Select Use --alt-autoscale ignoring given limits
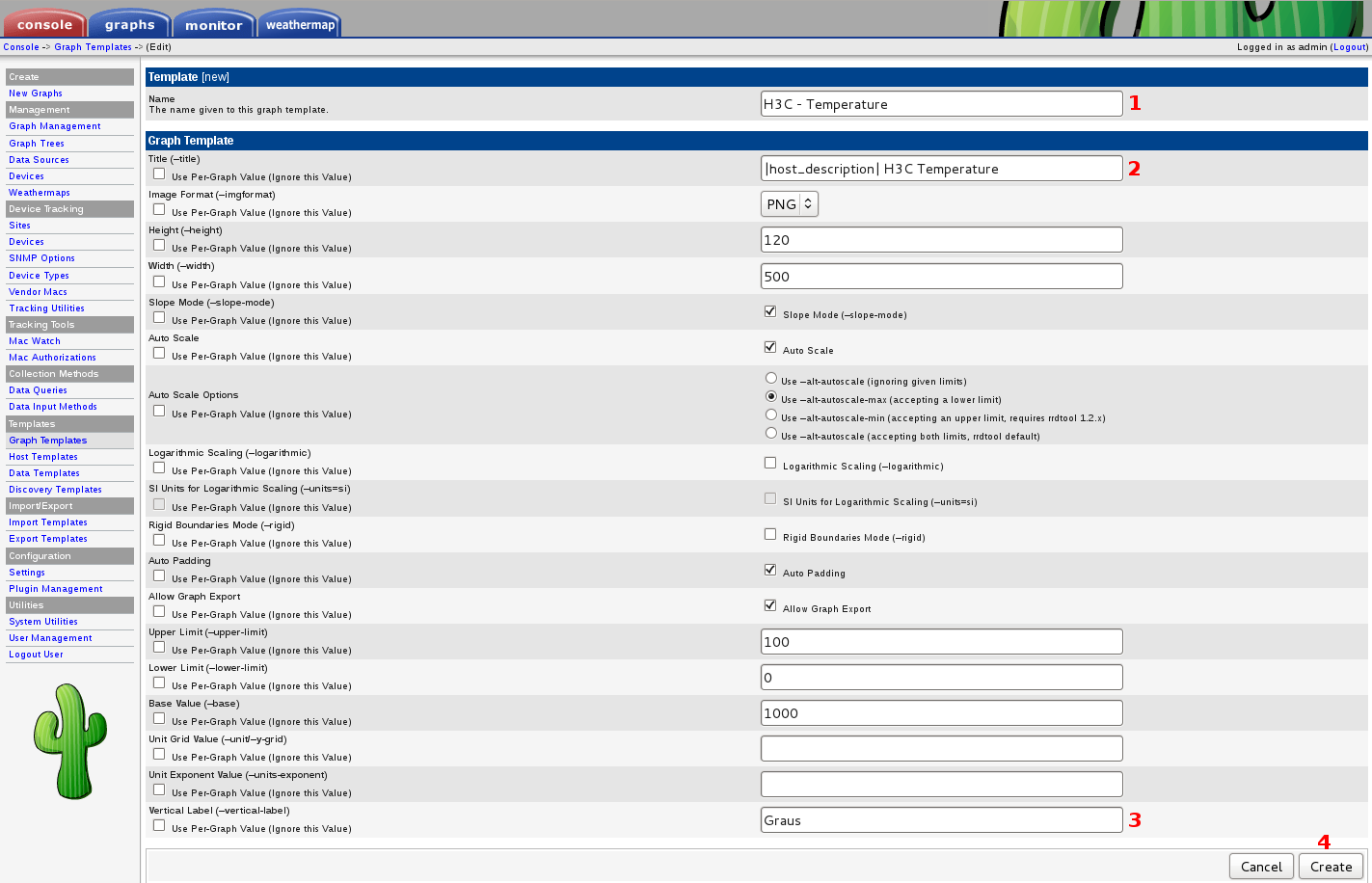This screenshot has width=1372, height=883. pos(770,377)
